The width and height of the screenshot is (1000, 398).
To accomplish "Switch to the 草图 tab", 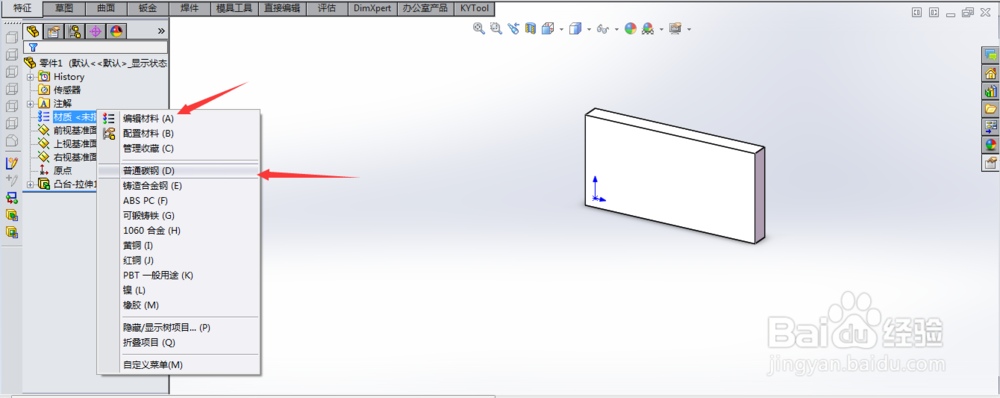I will 64,8.
